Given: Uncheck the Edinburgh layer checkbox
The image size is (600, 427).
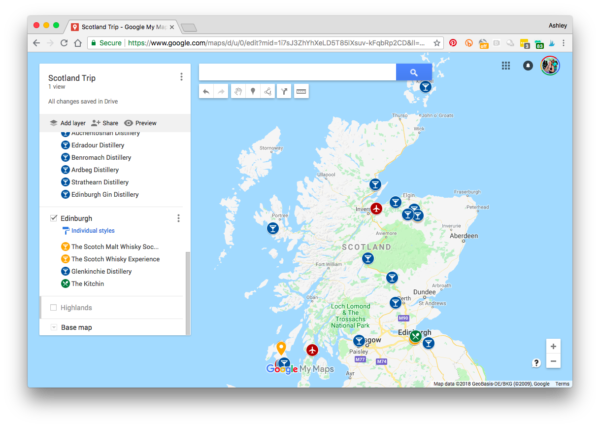Looking at the screenshot, I should pos(54,218).
